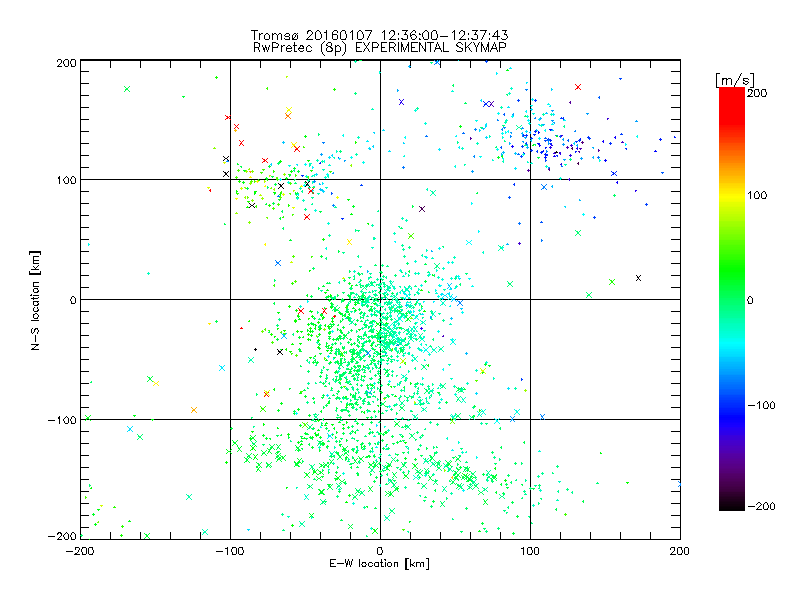Click the N-S axis tick label "100"
The width and height of the screenshot is (800, 600).
66,180
